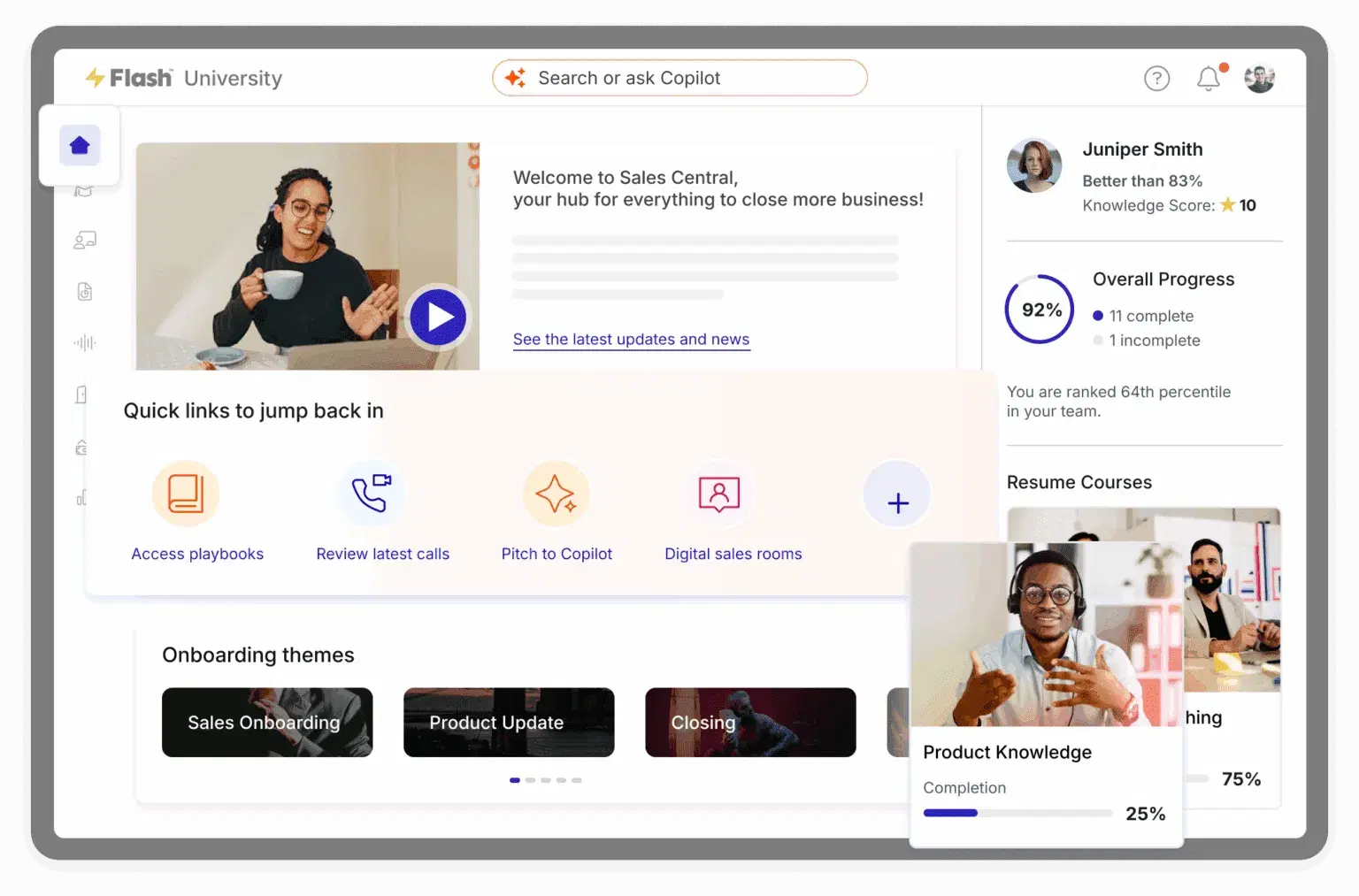The height and width of the screenshot is (896, 1359).
Task: Click the Digital sales rooms icon
Action: (x=718, y=494)
